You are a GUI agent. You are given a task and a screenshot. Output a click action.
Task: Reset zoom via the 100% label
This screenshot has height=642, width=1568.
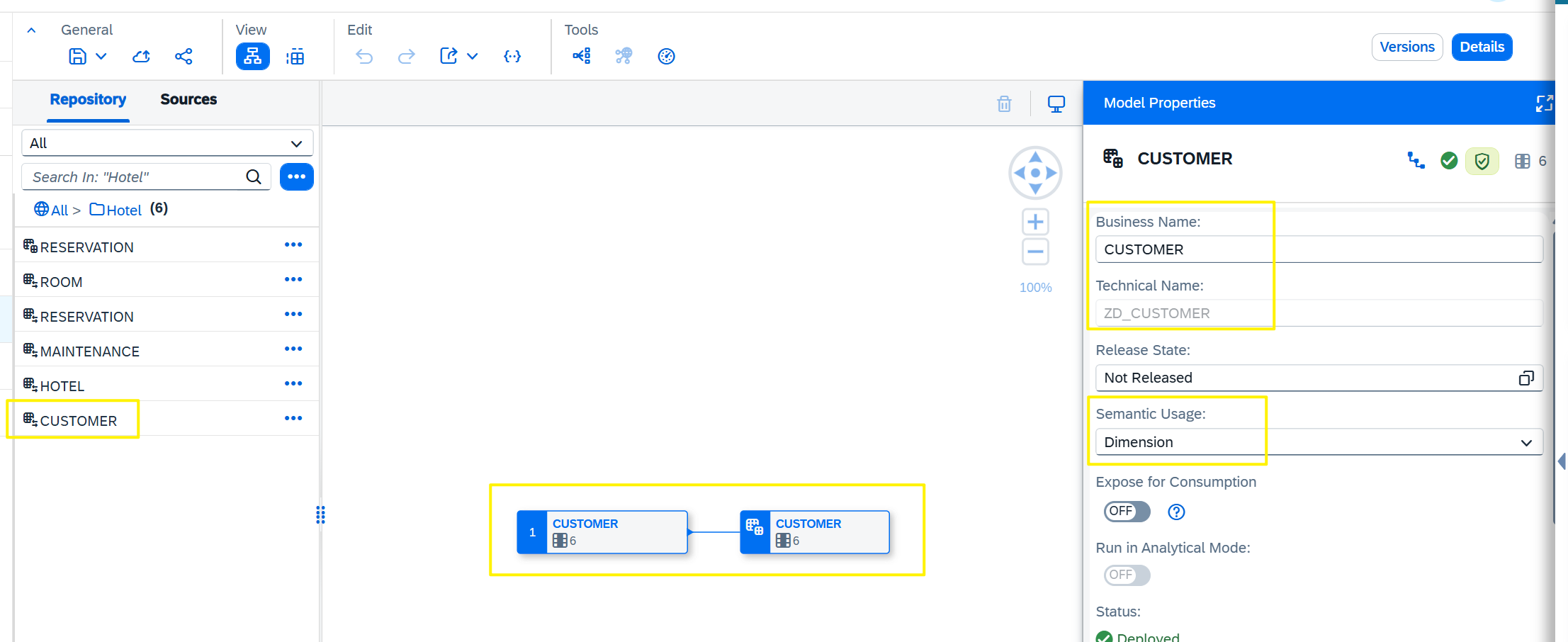(1035, 288)
